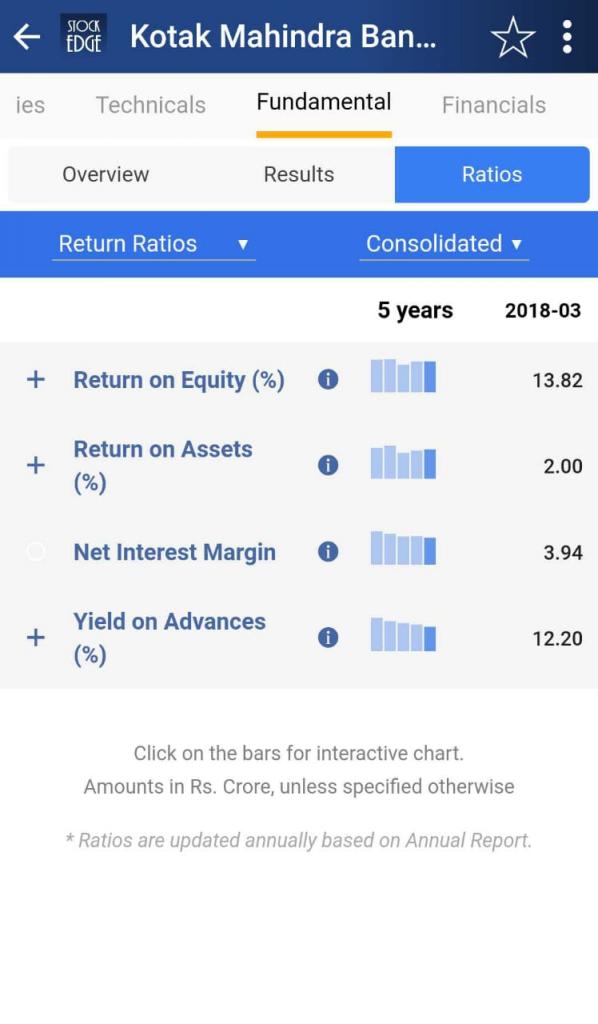
Task: Expand the Yield on Advances row
Action: coord(36,637)
